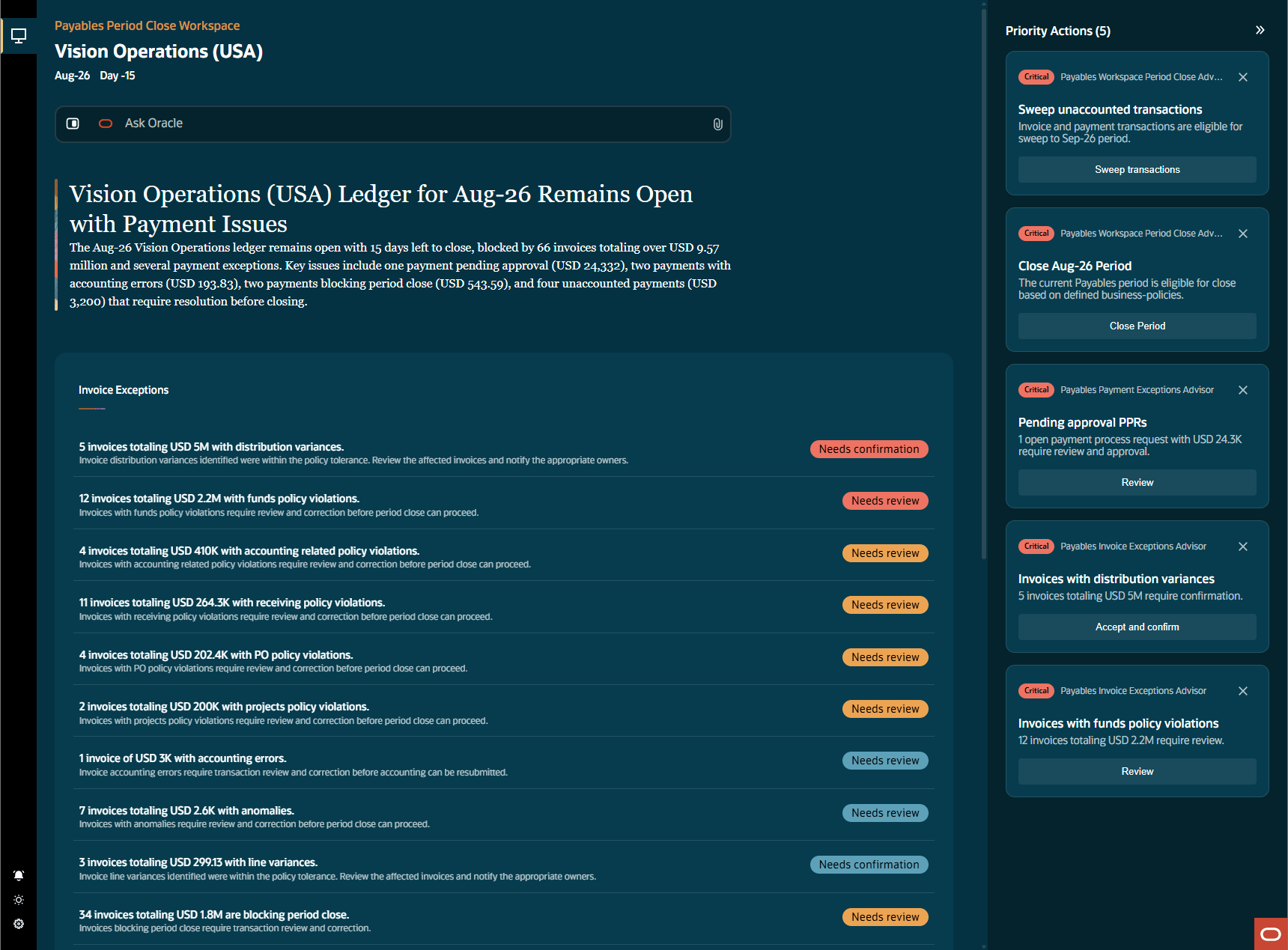Click Needs review badge for invoices with anomalies
Image resolution: width=1288 pixels, height=950 pixels.
pos(885,813)
